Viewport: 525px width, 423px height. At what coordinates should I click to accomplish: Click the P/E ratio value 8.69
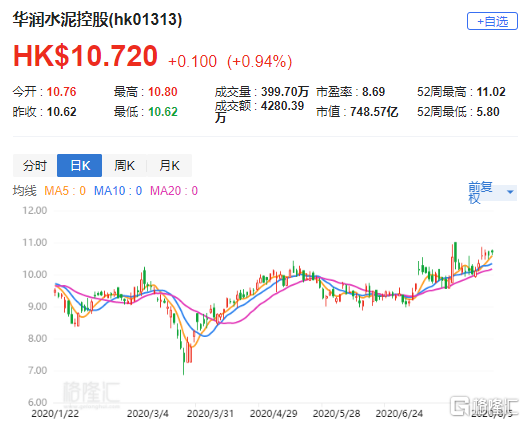point(374,92)
